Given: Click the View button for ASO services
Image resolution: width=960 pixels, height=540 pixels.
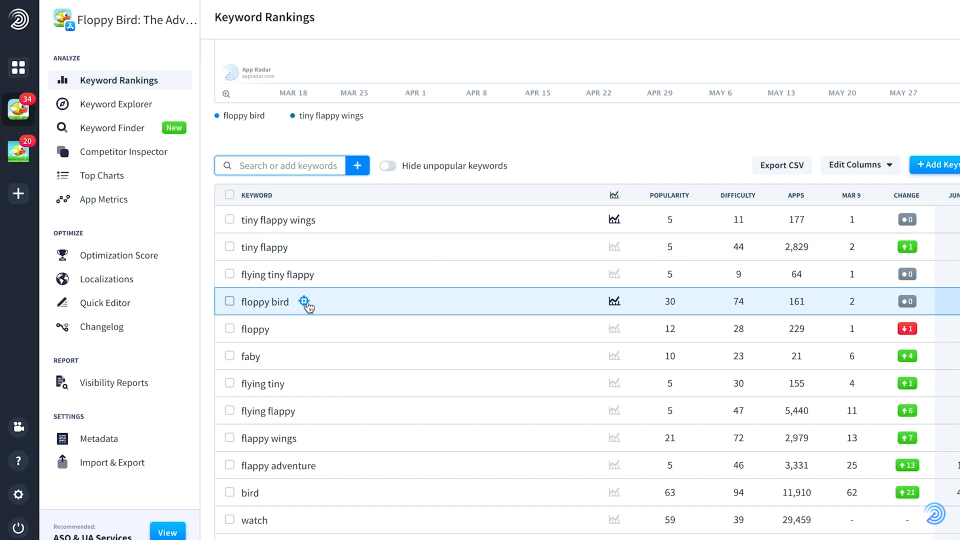Looking at the screenshot, I should 167,532.
